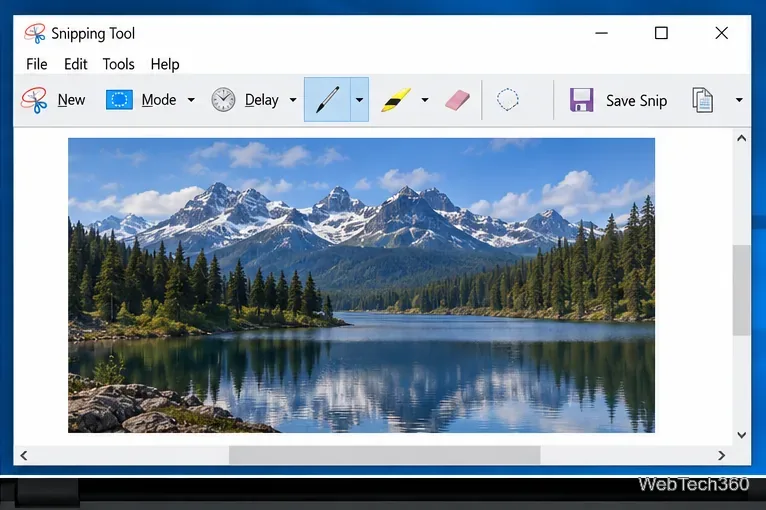Expand the toolbar overflow arrow after Copy
This screenshot has height=510, width=766.
[739, 100]
